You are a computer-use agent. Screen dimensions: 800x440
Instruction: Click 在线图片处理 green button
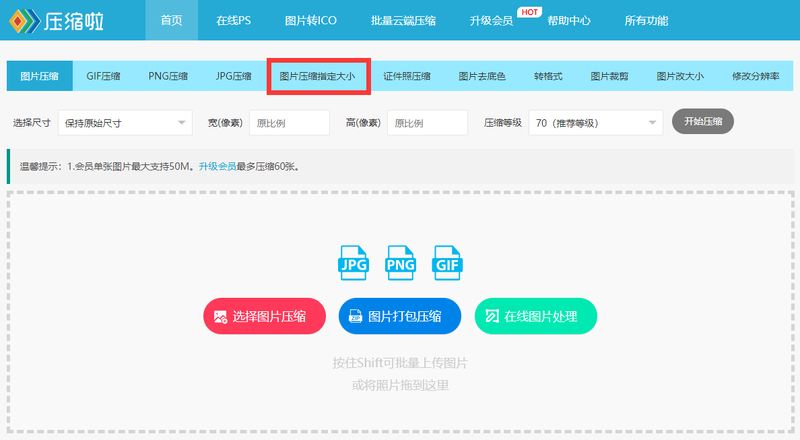[536, 316]
